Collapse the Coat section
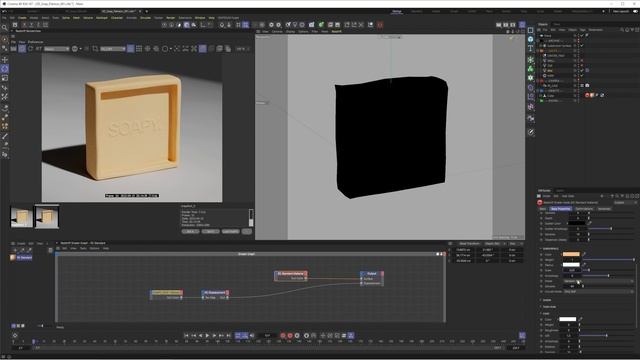 tap(545, 313)
